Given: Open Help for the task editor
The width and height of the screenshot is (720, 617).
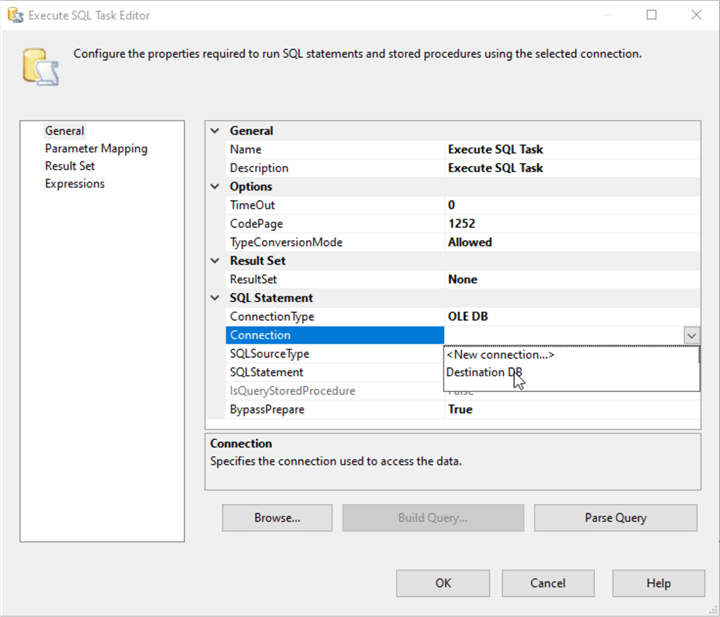Looking at the screenshot, I should (x=658, y=583).
